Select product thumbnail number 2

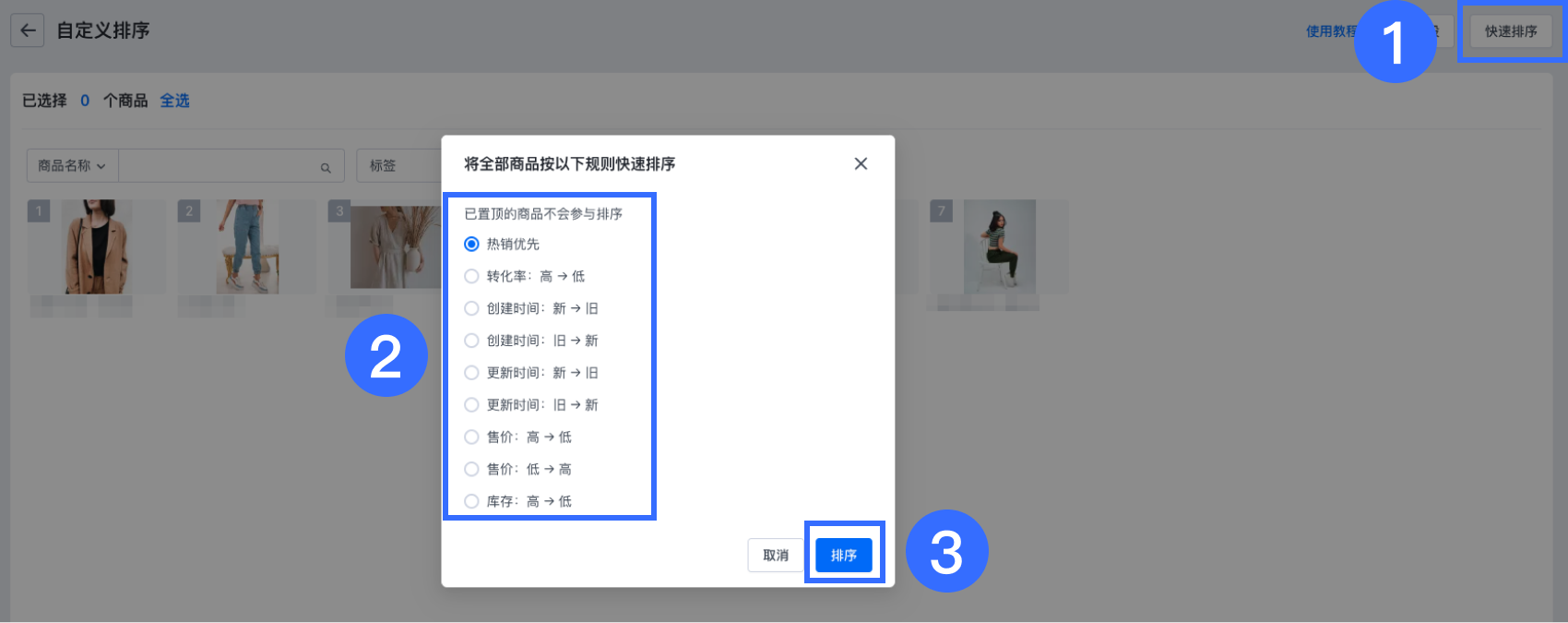[x=247, y=247]
